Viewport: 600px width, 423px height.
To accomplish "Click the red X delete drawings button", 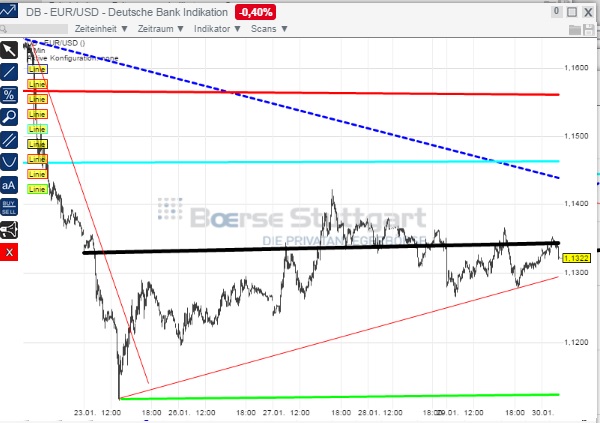I will point(9,252).
